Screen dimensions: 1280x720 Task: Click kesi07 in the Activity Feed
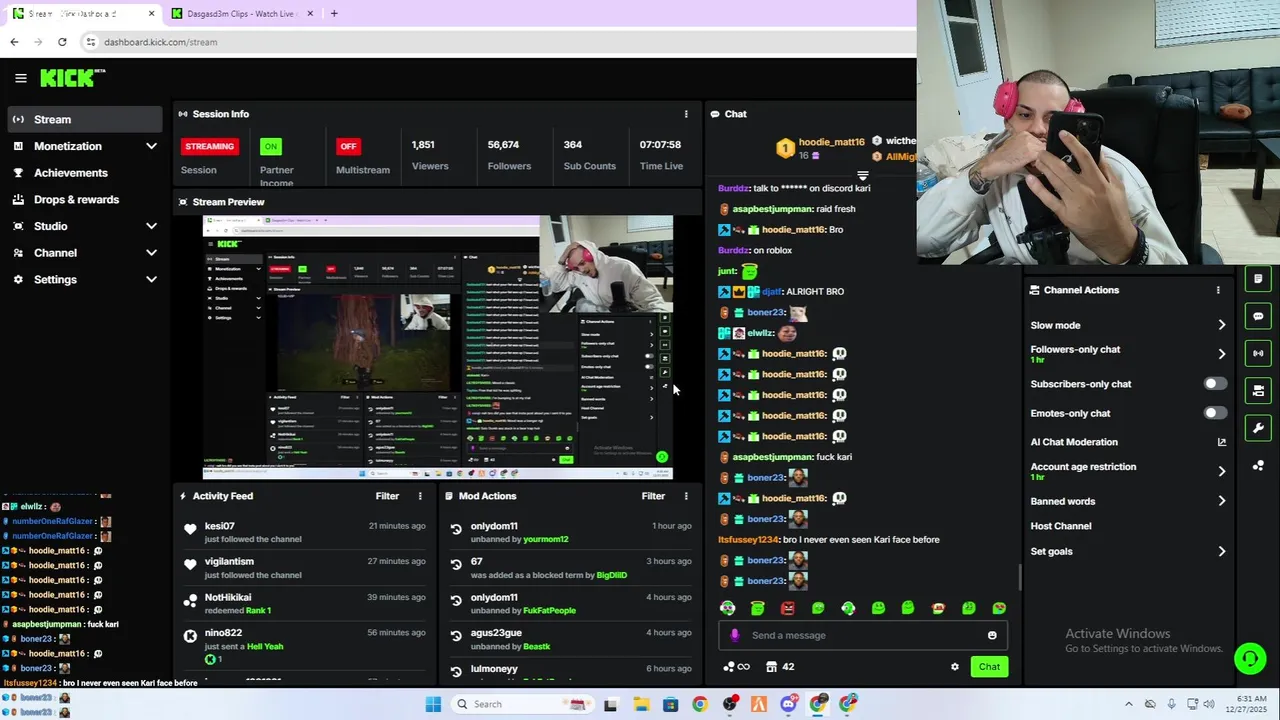tap(220, 526)
